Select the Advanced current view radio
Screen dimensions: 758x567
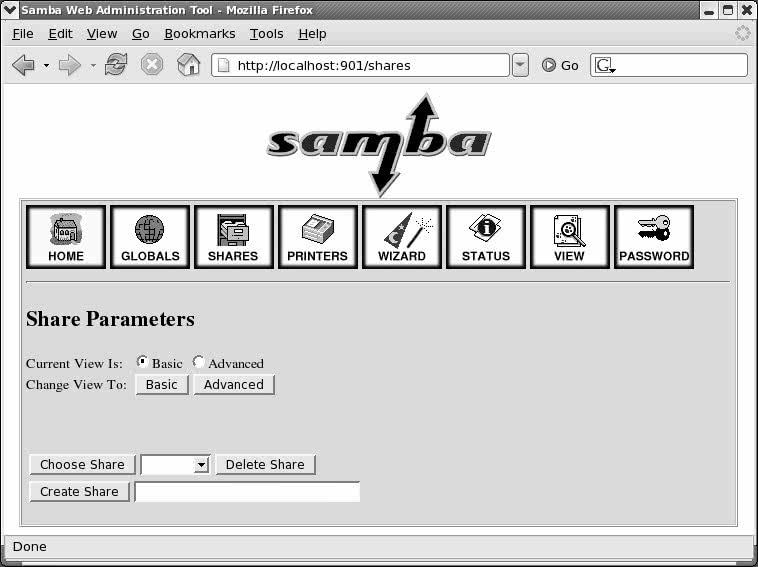pos(198,362)
